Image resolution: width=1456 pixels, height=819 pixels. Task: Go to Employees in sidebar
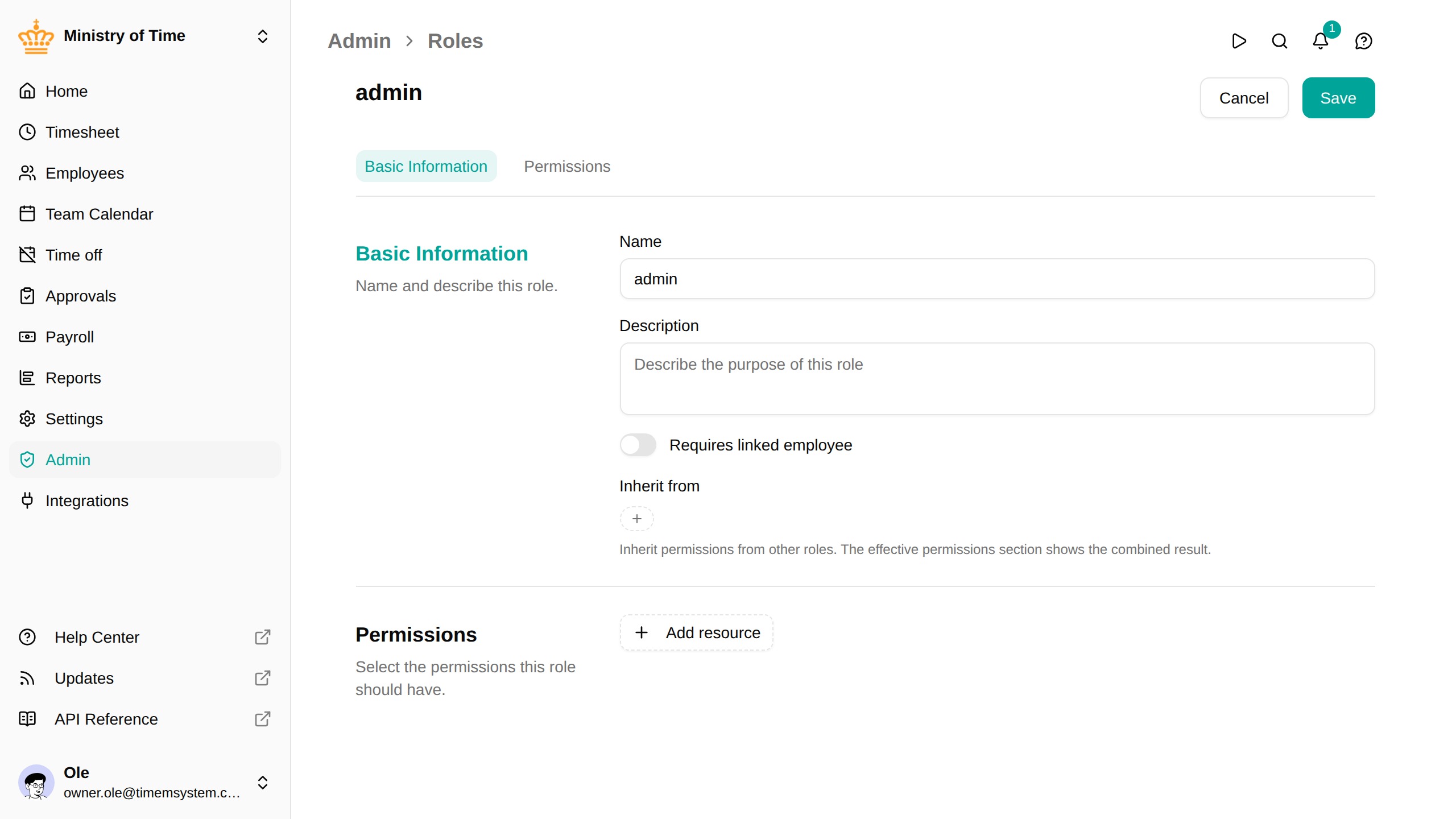pos(145,173)
